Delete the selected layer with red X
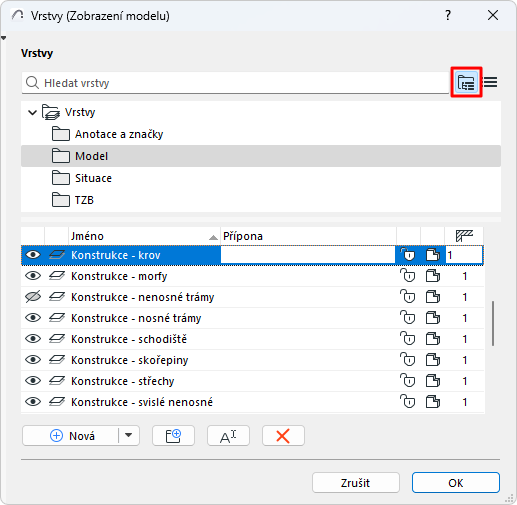The width and height of the screenshot is (517, 505). [283, 436]
